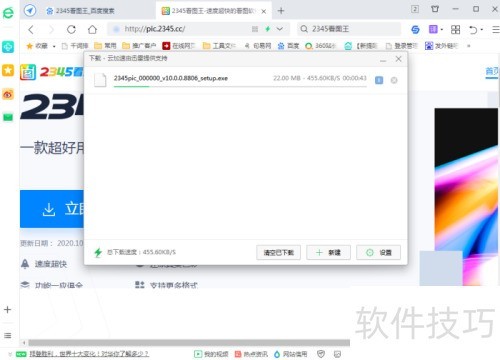Click the browser forward arrow
Image resolution: width=500 pixels, height=360 pixels.
coord(51,30)
